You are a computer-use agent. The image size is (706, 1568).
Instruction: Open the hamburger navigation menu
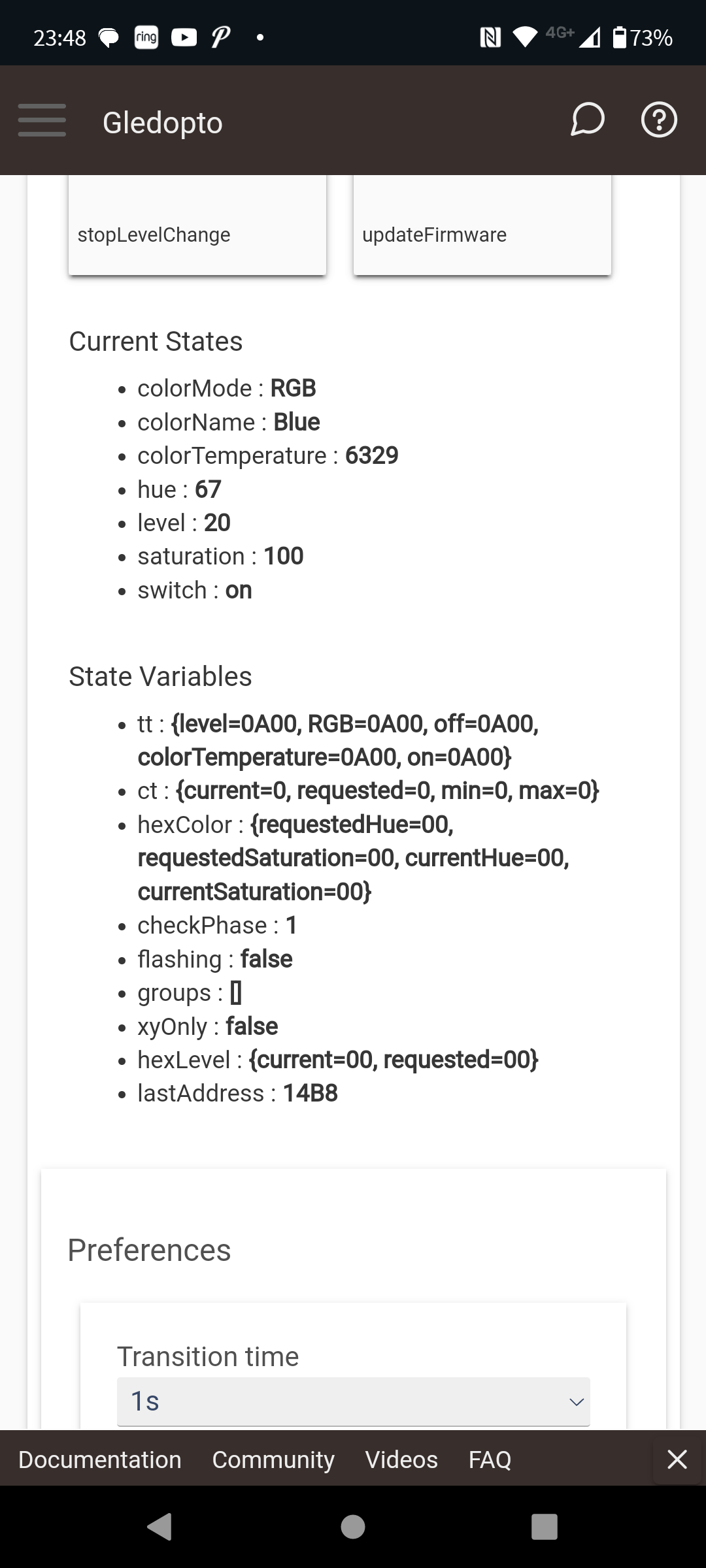tap(42, 120)
